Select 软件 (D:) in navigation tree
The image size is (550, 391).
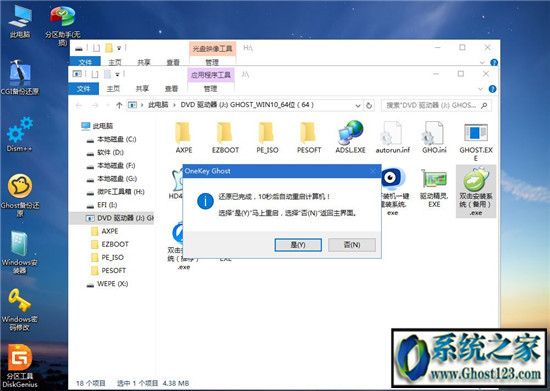coord(105,152)
